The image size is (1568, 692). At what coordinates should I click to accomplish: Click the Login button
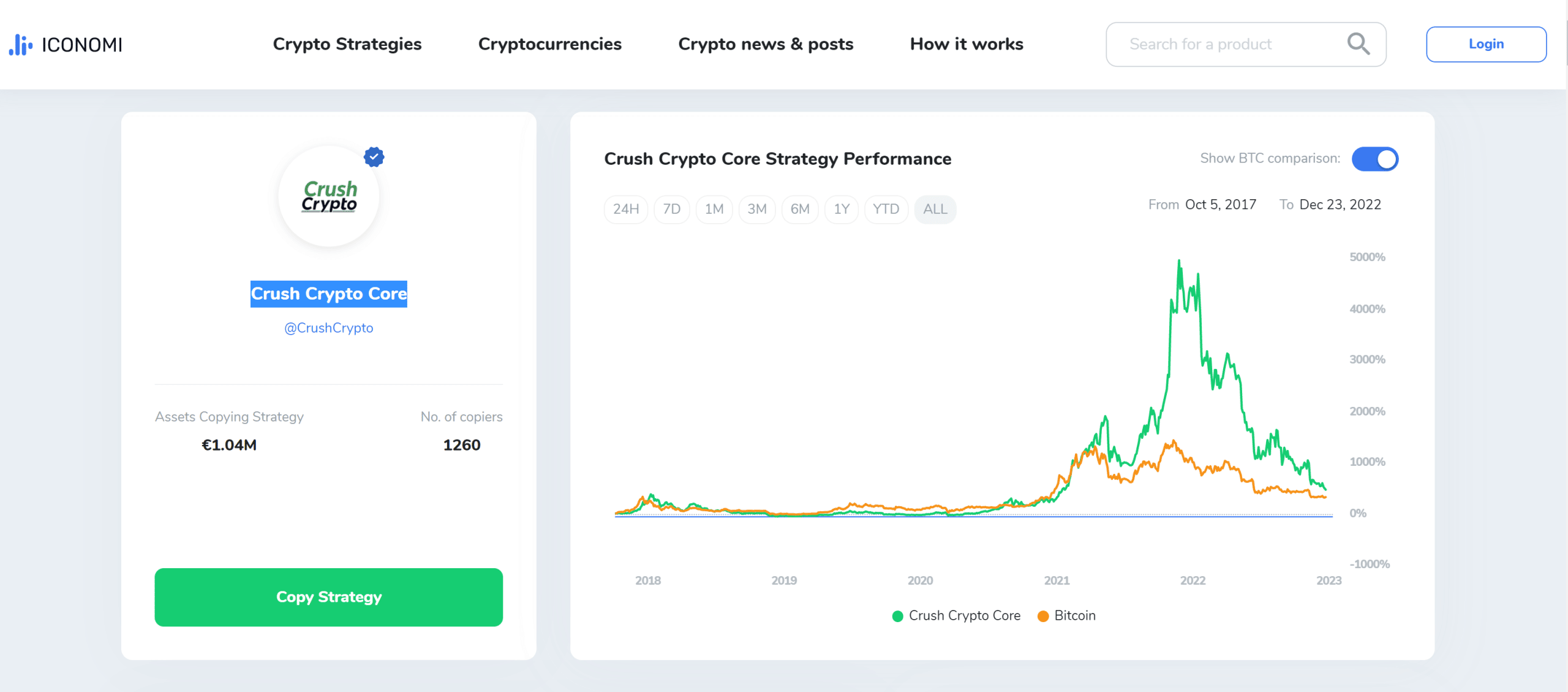[1485, 44]
